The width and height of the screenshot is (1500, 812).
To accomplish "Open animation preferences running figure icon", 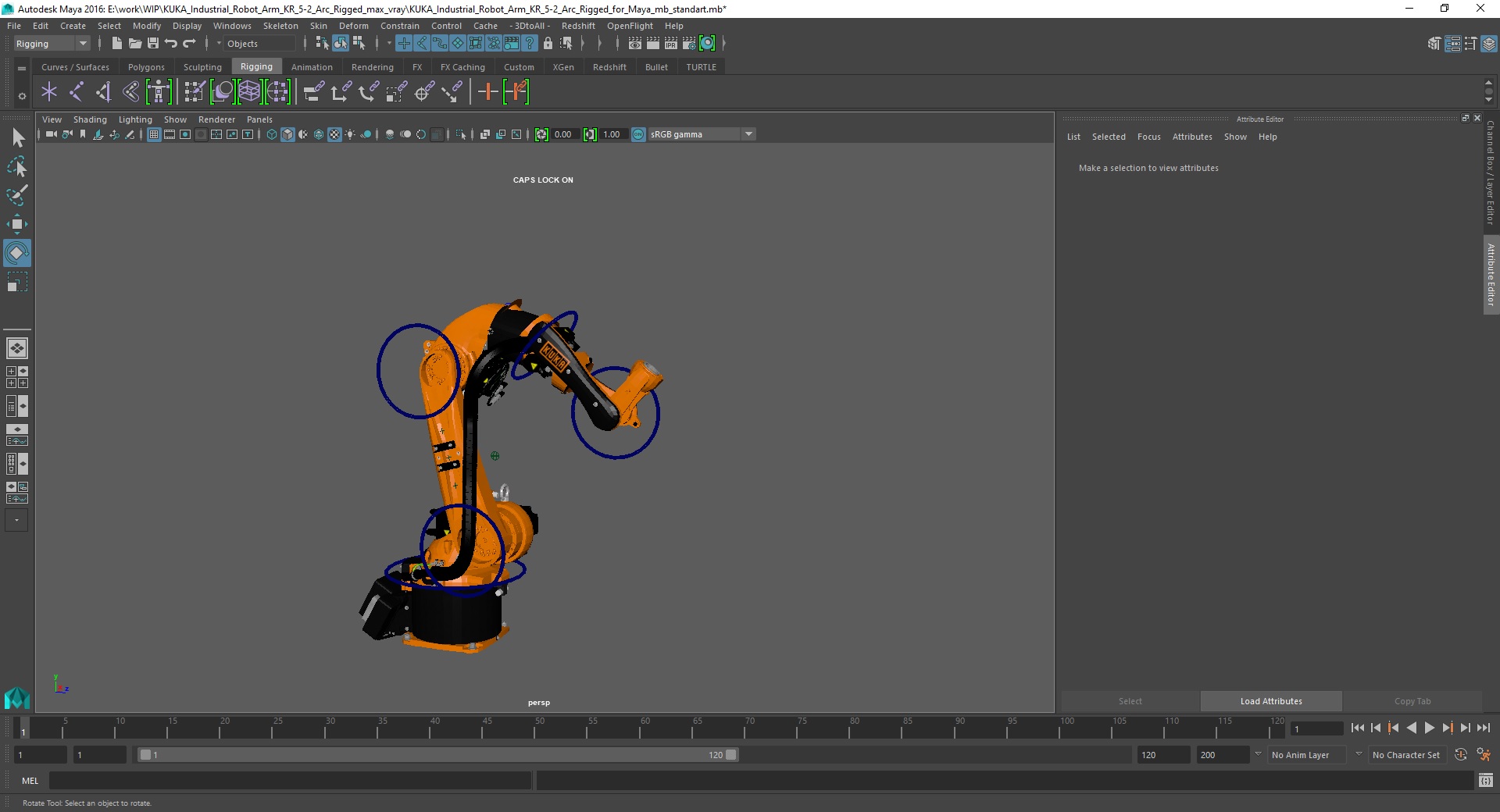I will pos(1484,755).
